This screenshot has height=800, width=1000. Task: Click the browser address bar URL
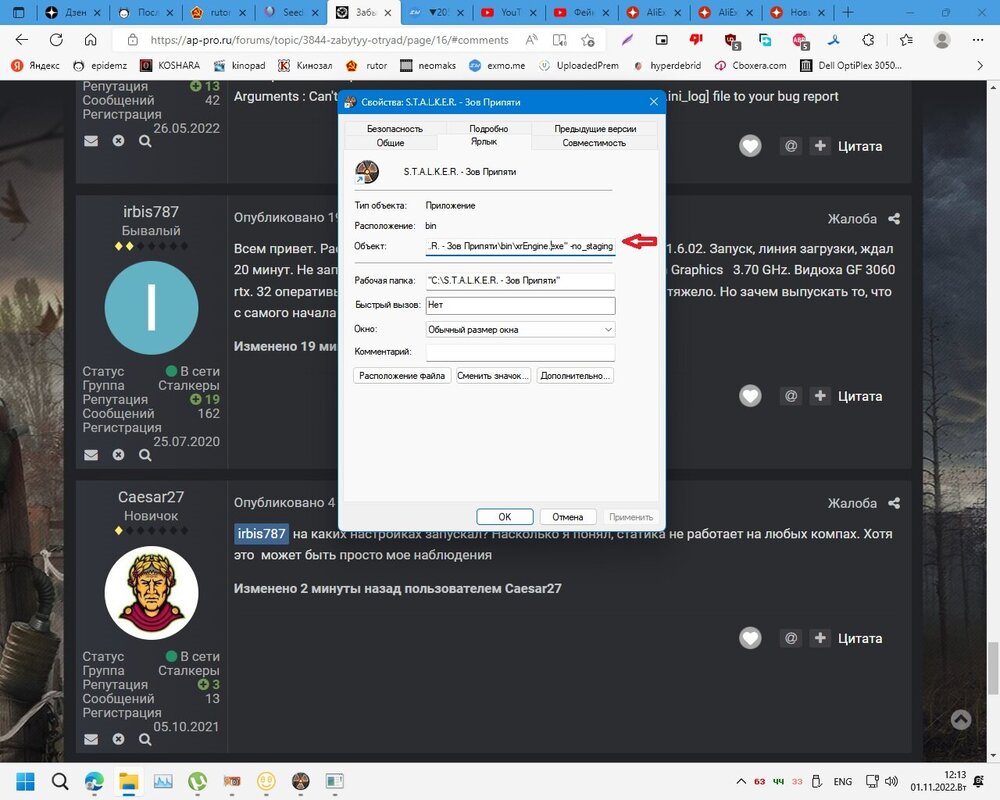(329, 40)
